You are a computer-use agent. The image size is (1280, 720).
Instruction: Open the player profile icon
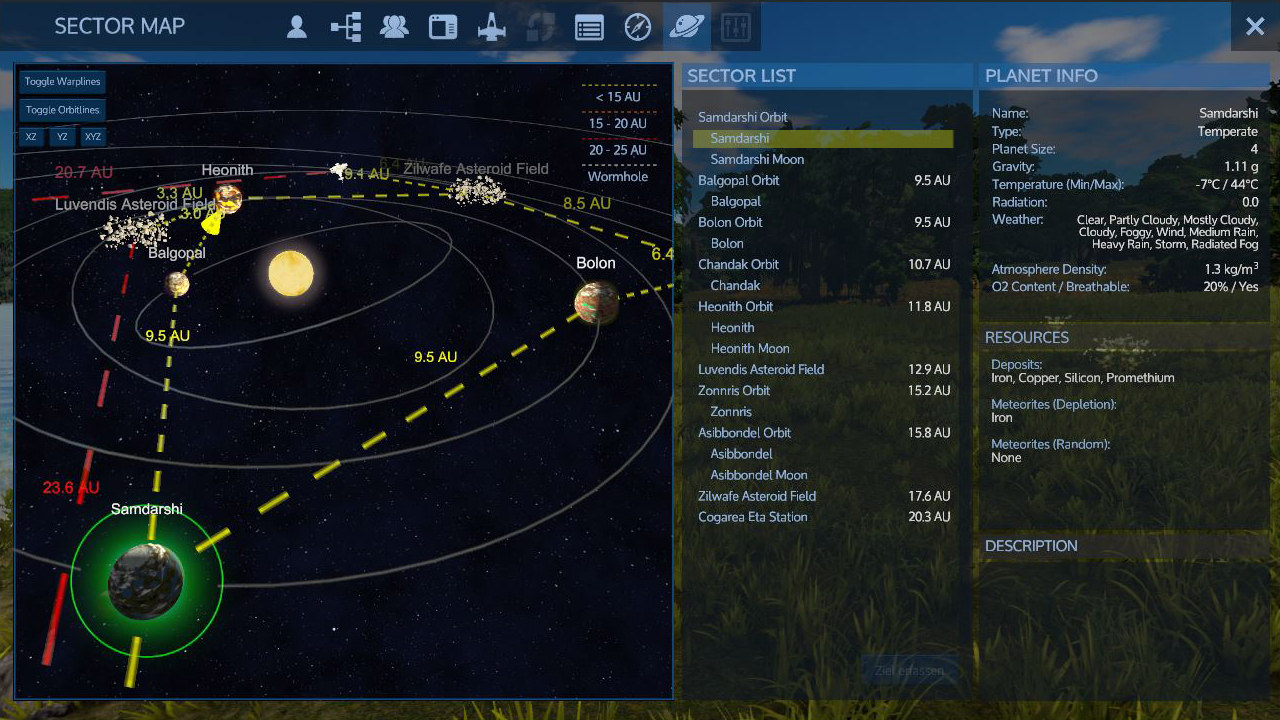click(x=296, y=27)
